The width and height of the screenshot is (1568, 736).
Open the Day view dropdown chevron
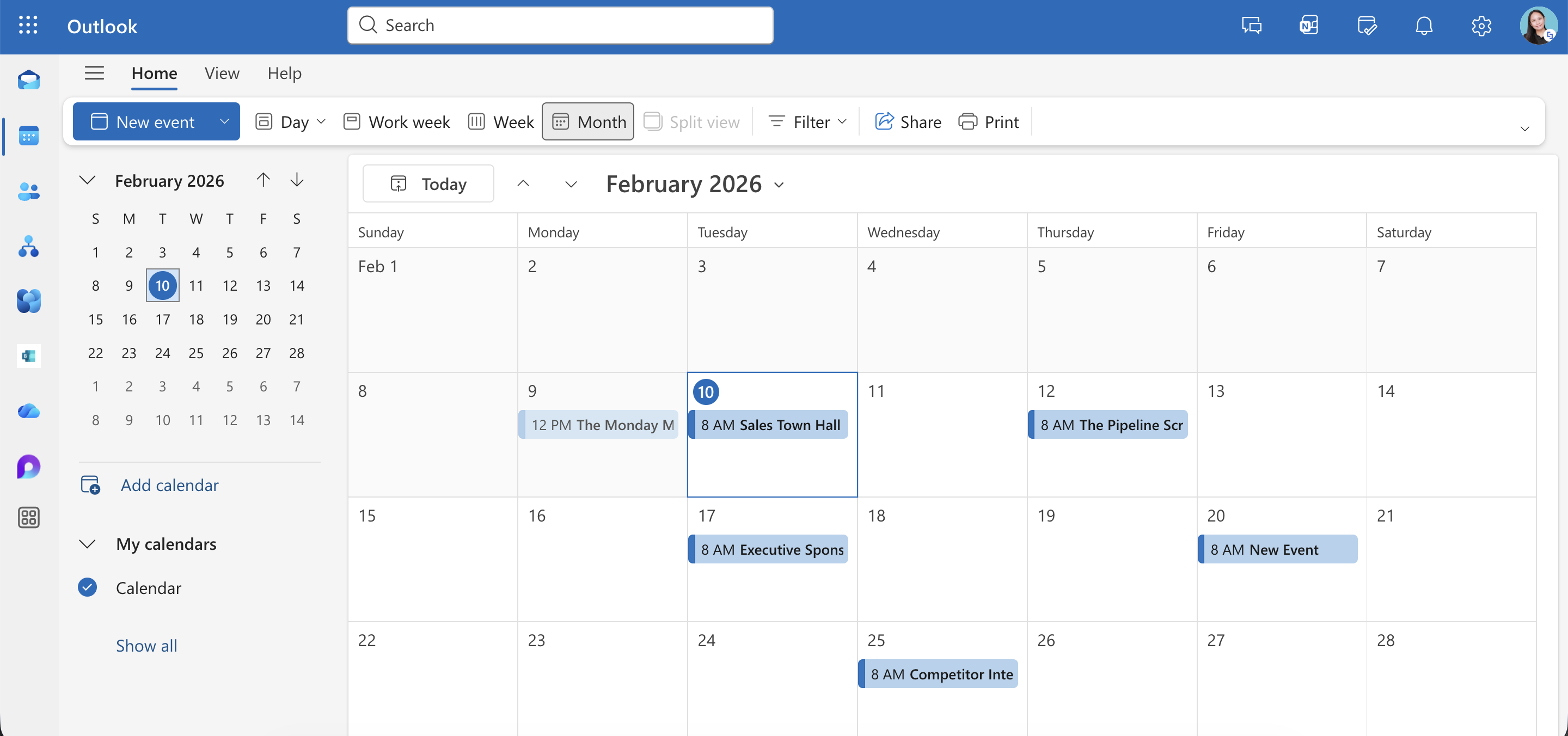(x=321, y=121)
